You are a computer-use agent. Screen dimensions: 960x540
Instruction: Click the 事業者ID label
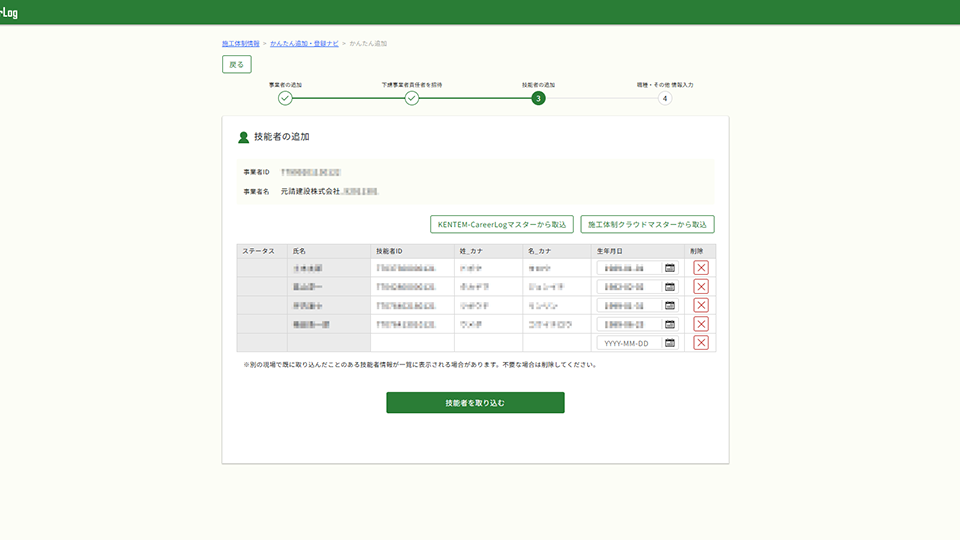coord(256,172)
